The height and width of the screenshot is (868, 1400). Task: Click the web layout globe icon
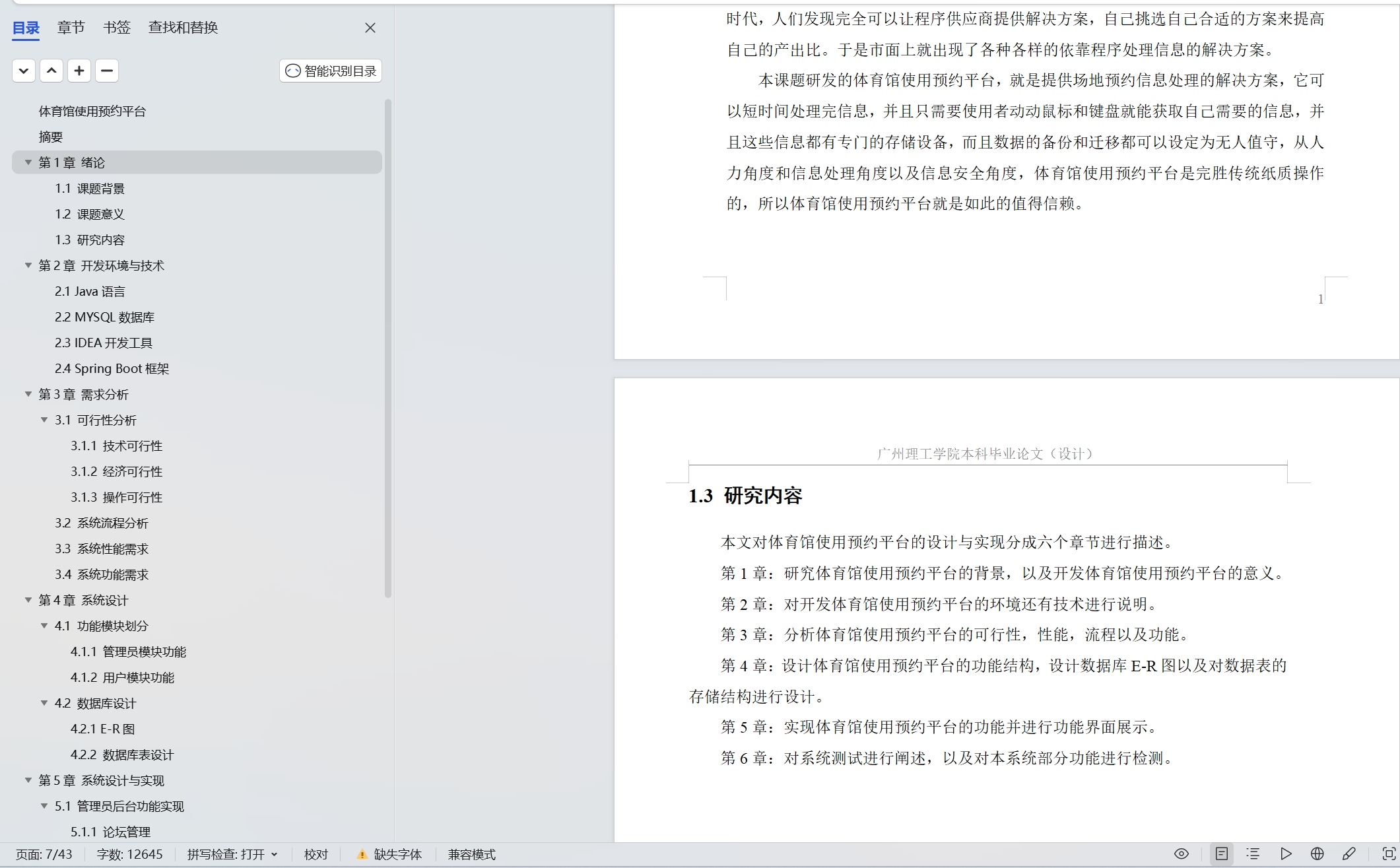(x=1317, y=854)
